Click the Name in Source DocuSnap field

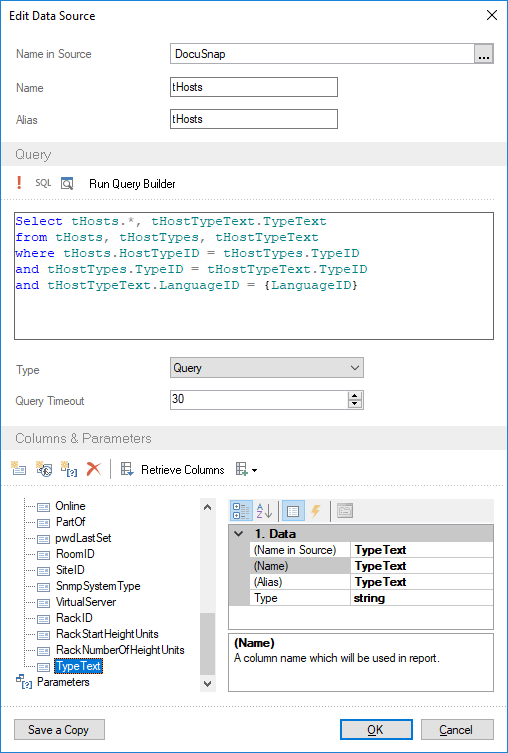[322, 54]
